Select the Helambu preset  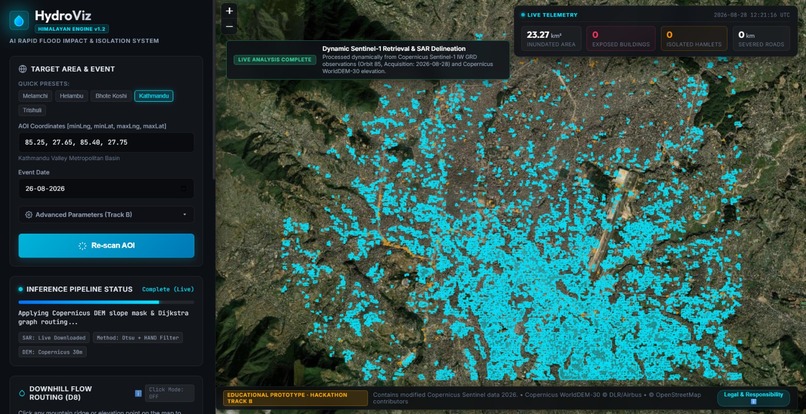click(x=71, y=96)
